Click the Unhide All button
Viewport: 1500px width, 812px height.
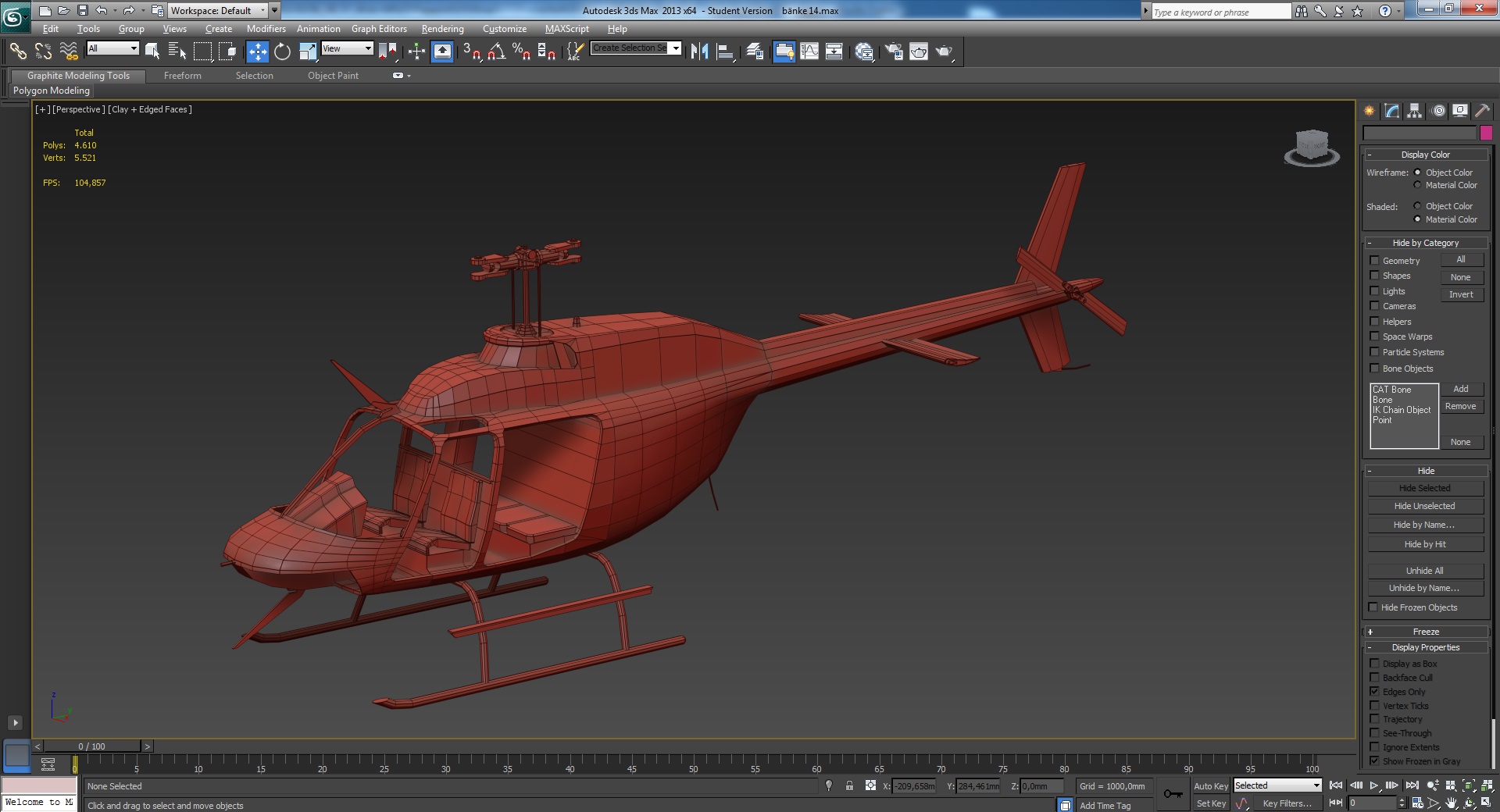pos(1424,571)
